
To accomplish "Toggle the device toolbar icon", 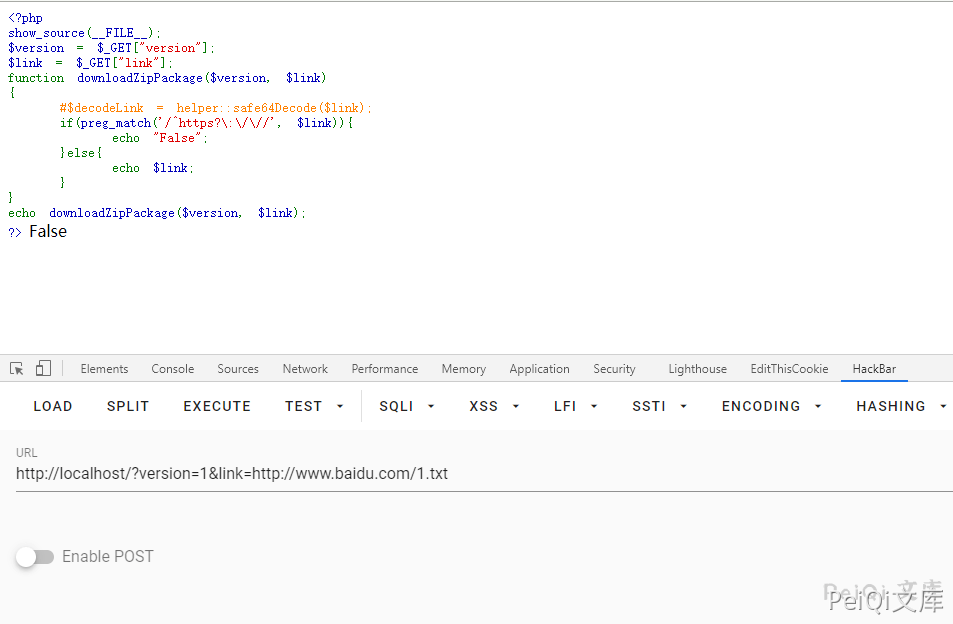I will (x=43, y=369).
